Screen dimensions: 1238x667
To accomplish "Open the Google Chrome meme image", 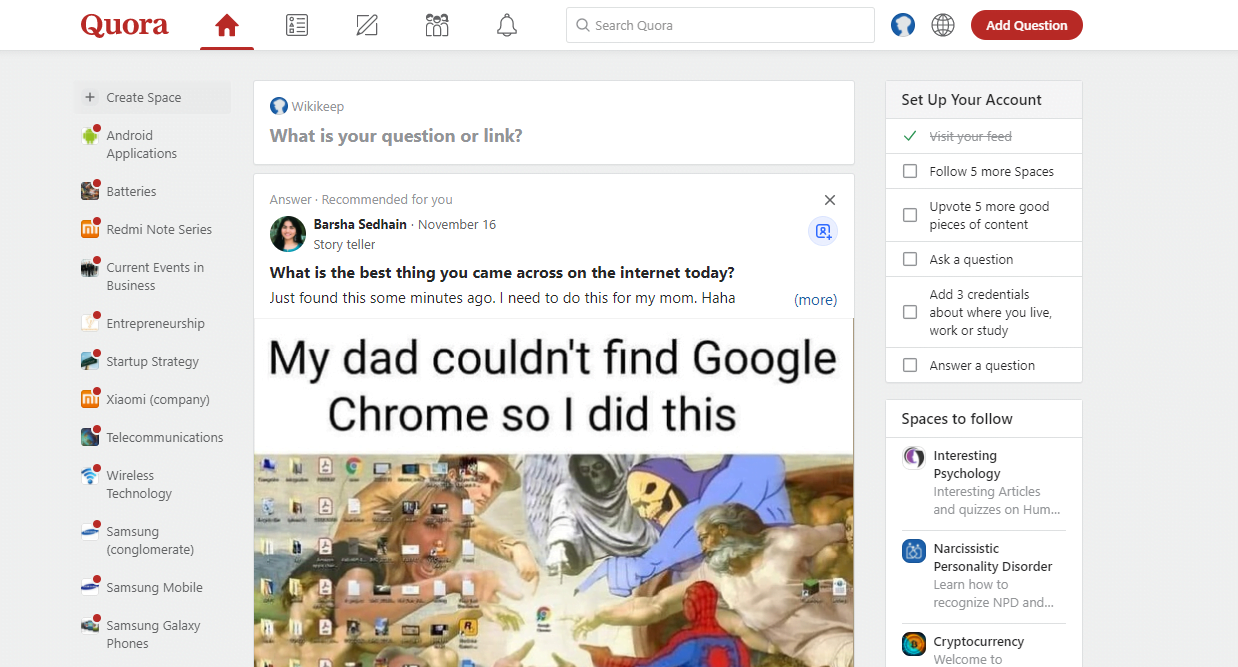I will [x=554, y=493].
